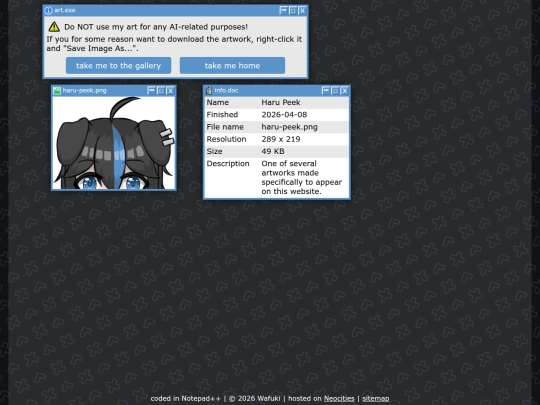Click 'Do NOT use my art' warning text
540x405 pixels.
pos(156,27)
